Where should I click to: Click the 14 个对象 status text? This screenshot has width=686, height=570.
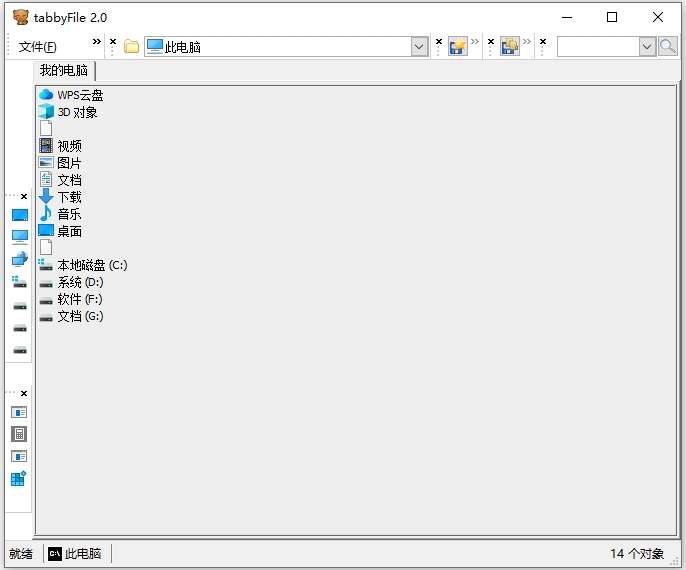637,554
